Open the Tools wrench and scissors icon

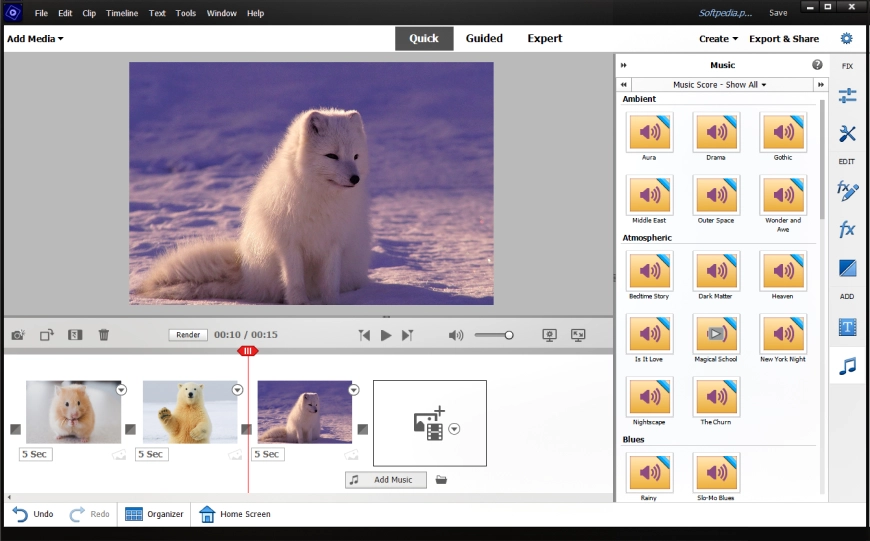pyautogui.click(x=847, y=133)
